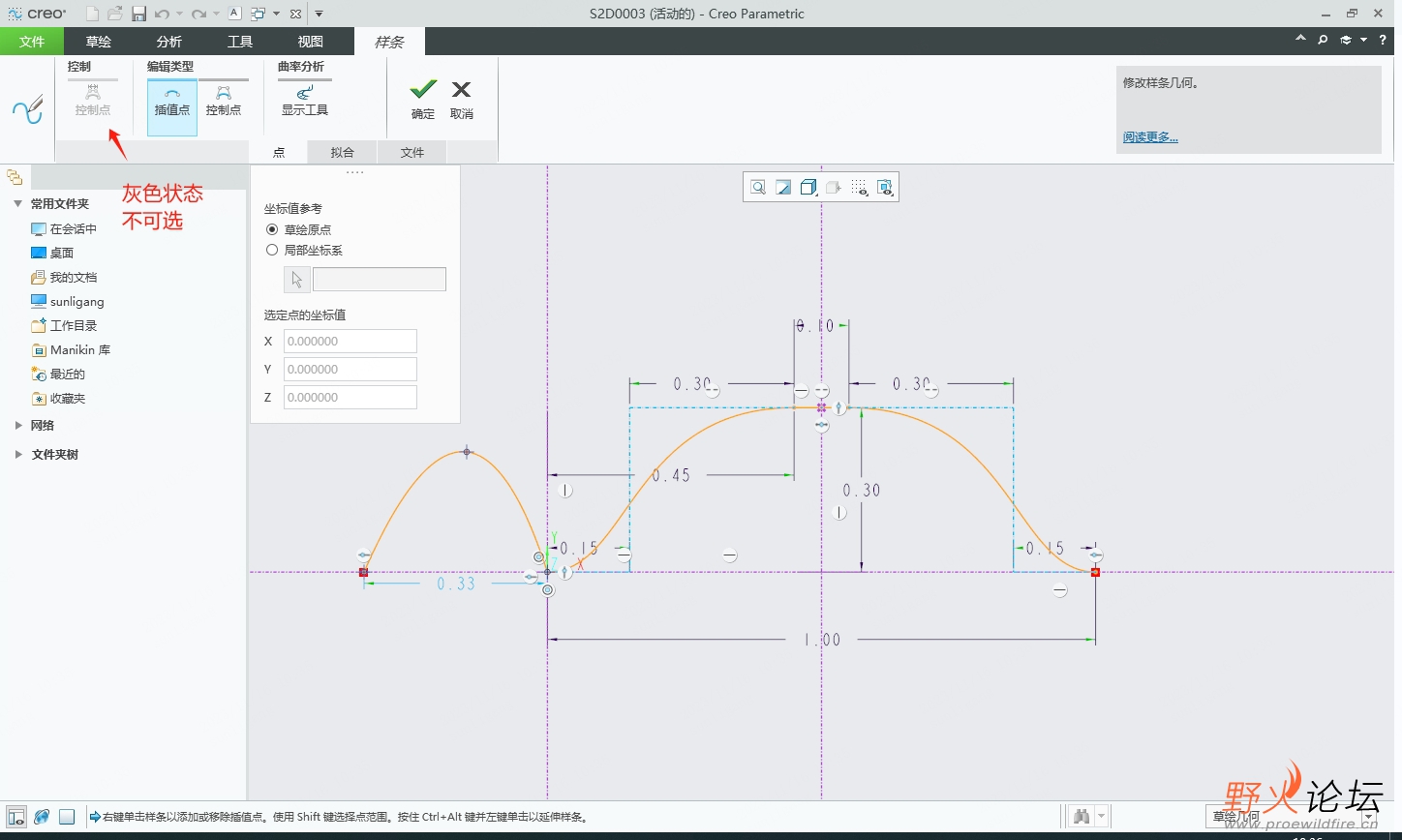Open the windows list dropdown arrow

(x=276, y=14)
